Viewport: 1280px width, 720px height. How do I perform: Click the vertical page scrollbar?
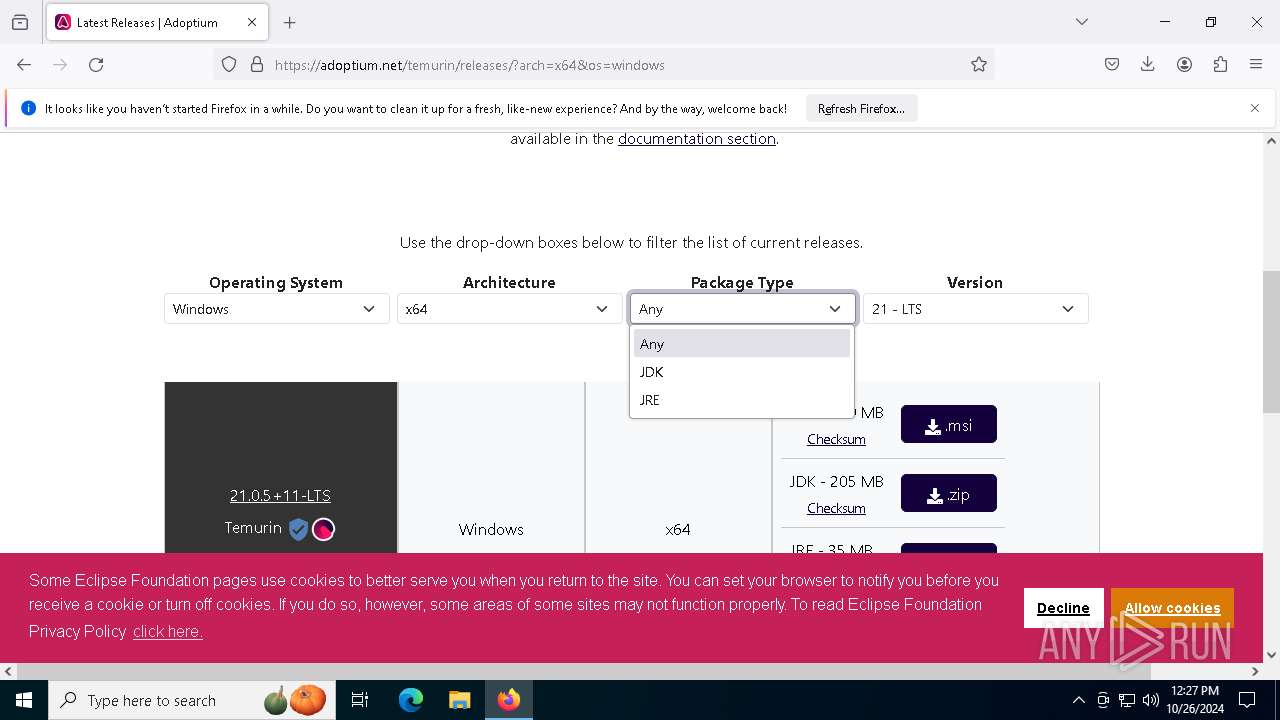1271,342
